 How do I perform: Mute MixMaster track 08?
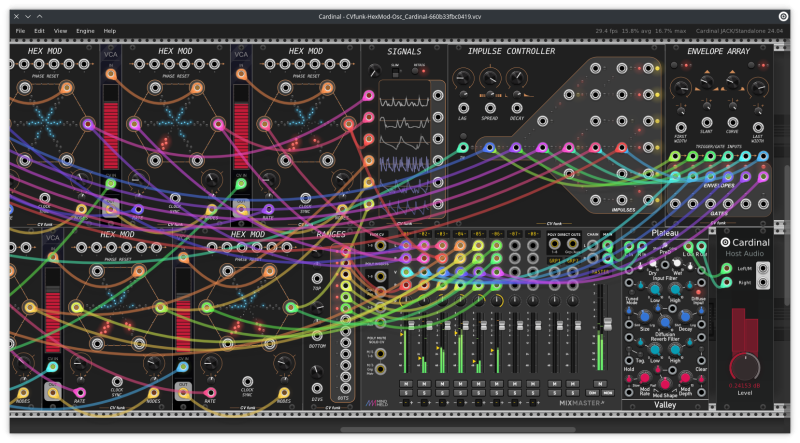tap(533, 384)
